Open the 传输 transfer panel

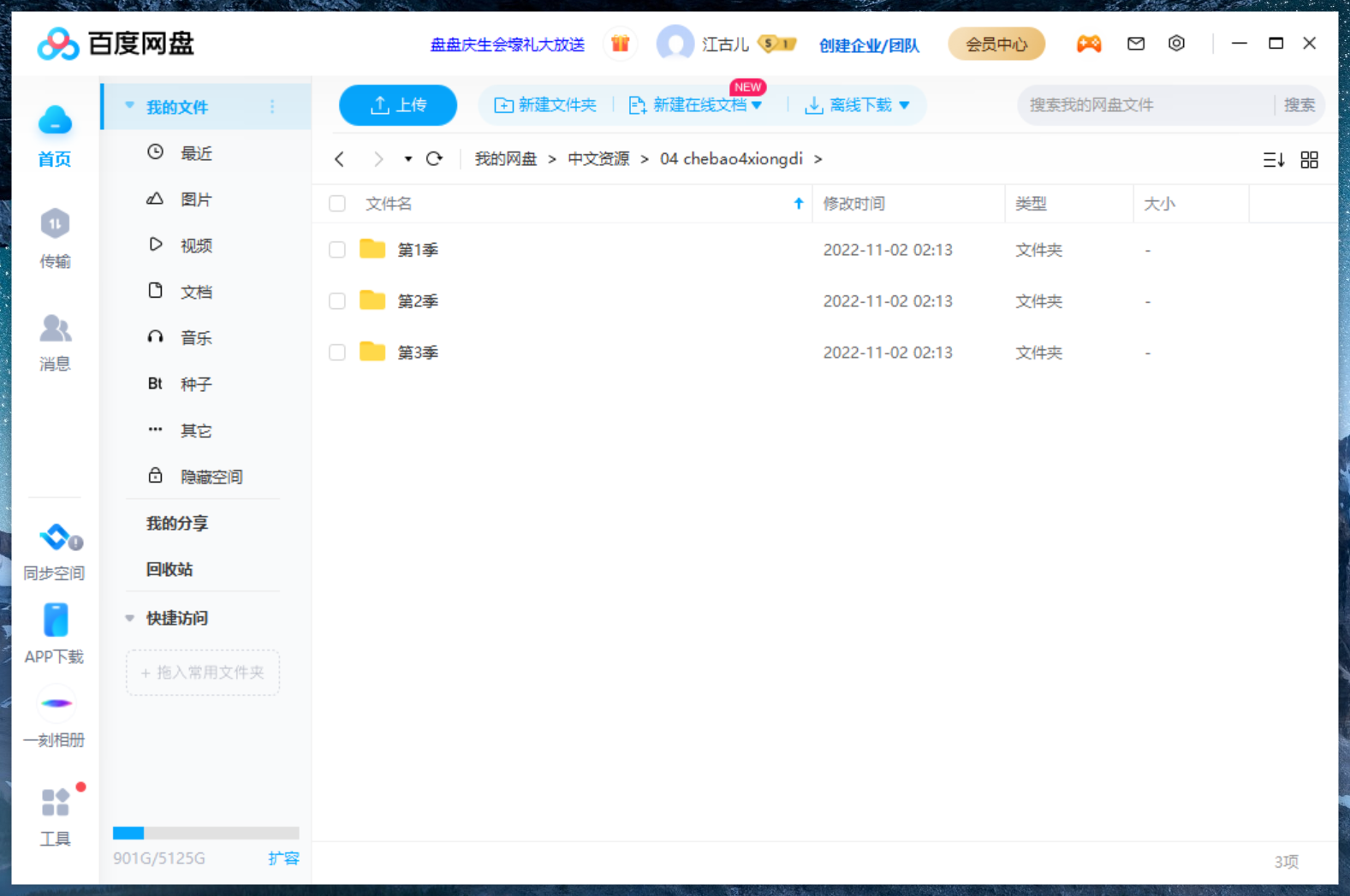tap(55, 224)
